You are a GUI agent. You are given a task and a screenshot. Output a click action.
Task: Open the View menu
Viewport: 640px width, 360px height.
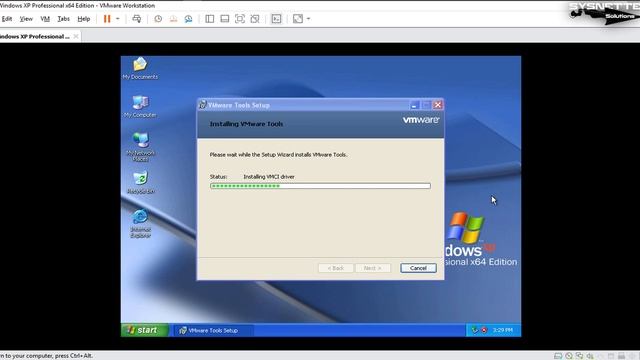coord(26,19)
